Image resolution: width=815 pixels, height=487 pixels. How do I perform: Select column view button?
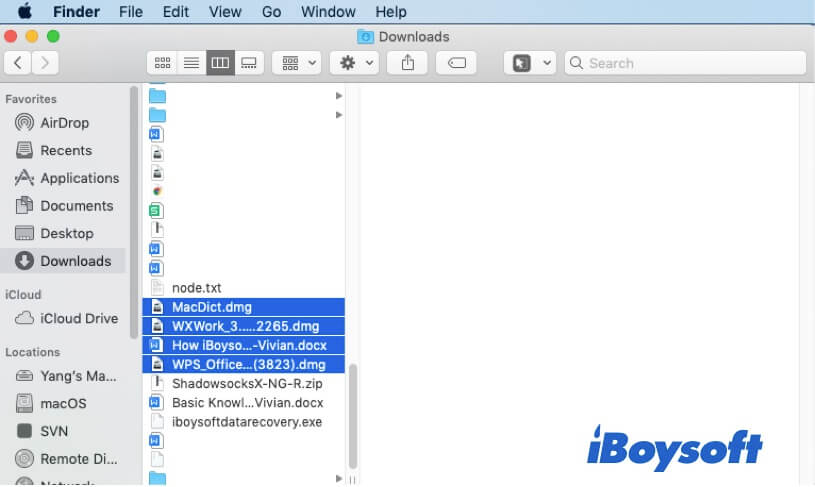coord(220,62)
